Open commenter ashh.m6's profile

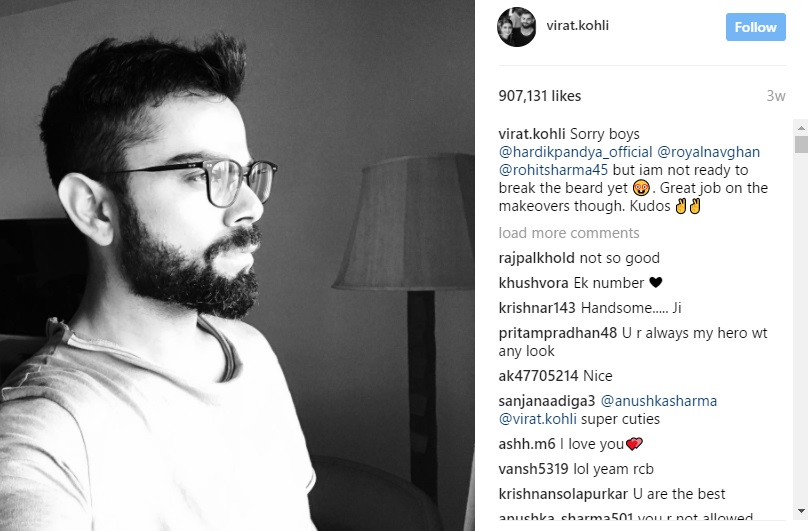click(527, 444)
